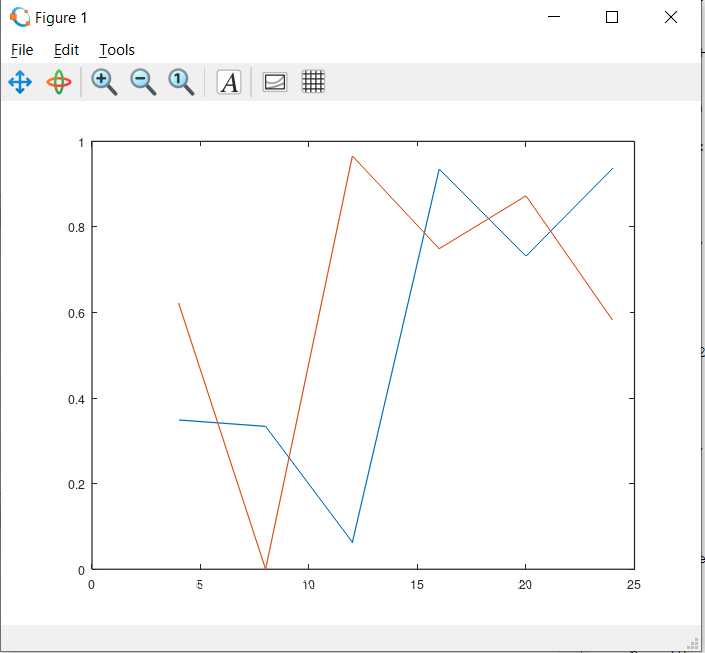The height and width of the screenshot is (653, 705).
Task: Click the resize grip at window corner
Action: 692,642
